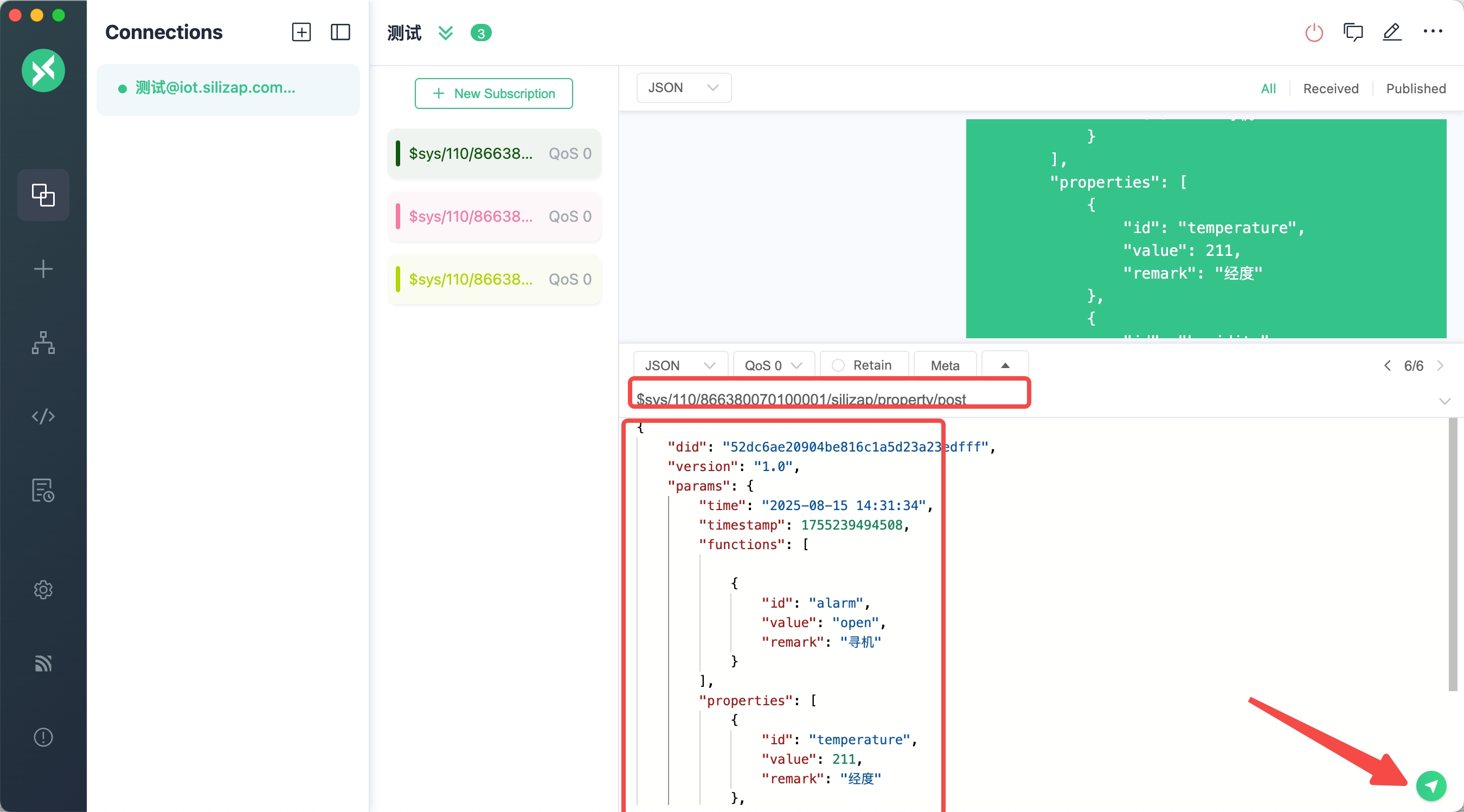Collapse subscriptions with double-chevron toggle

coord(446,33)
